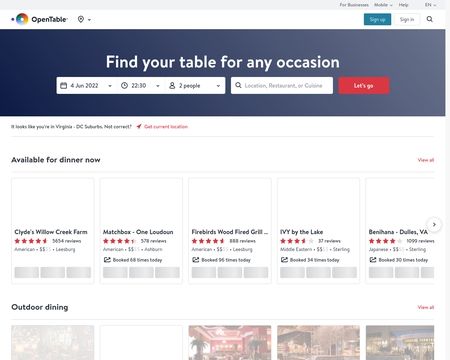Open Matchbox - One Loudoun restaurant
450x360 pixels.
coord(138,232)
